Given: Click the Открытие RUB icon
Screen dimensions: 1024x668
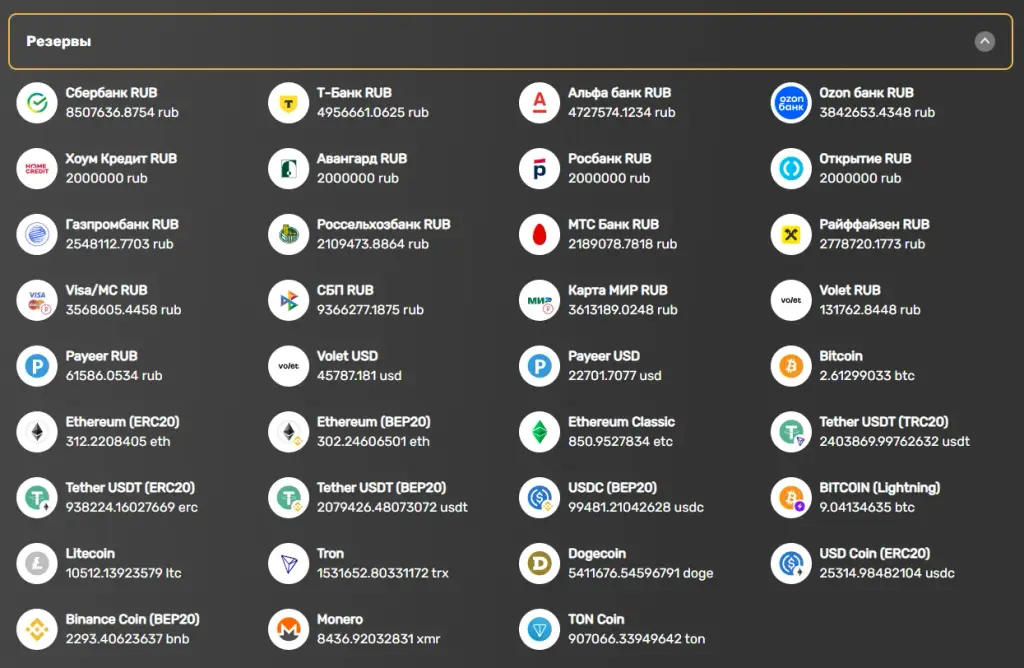Looking at the screenshot, I should tap(791, 168).
